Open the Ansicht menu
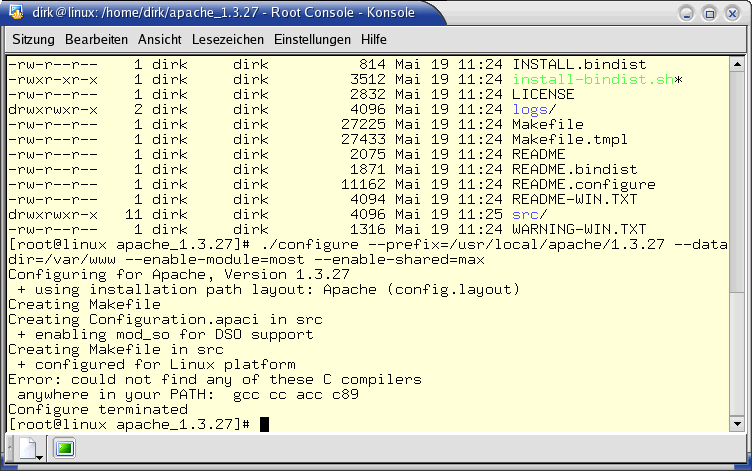 pyautogui.click(x=160, y=39)
